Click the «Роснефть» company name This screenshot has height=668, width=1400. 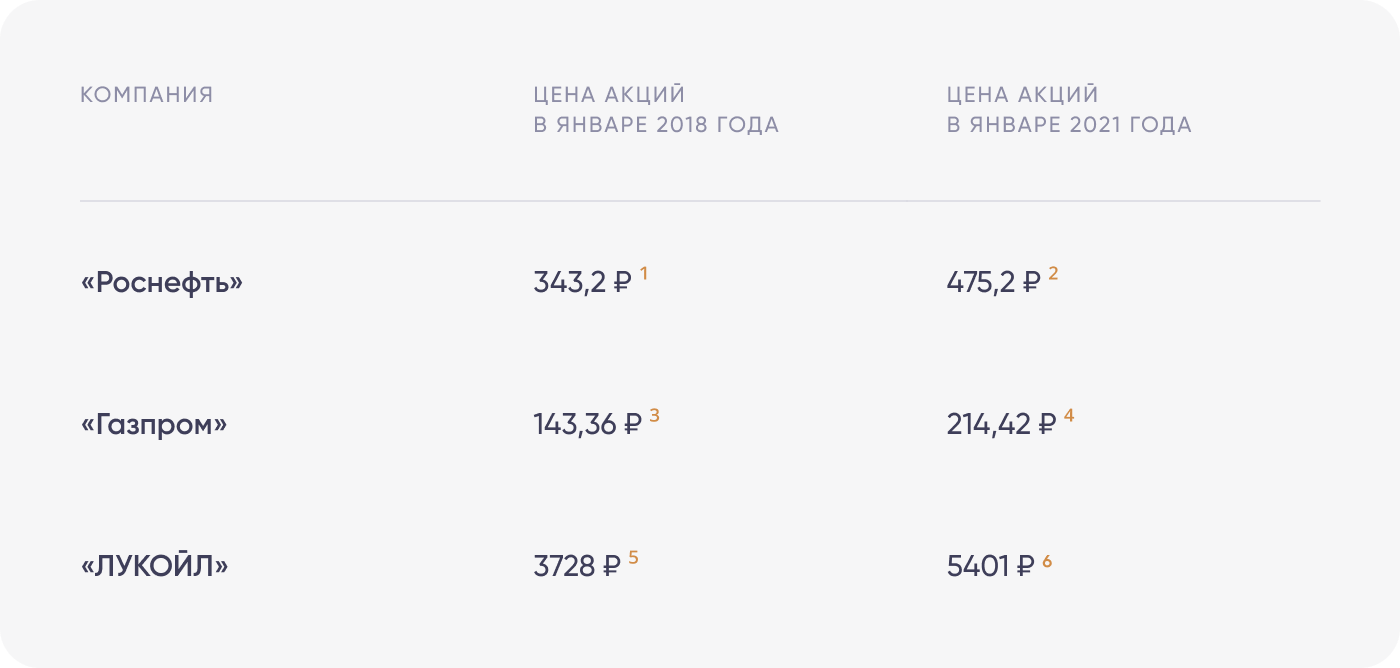coord(162,283)
